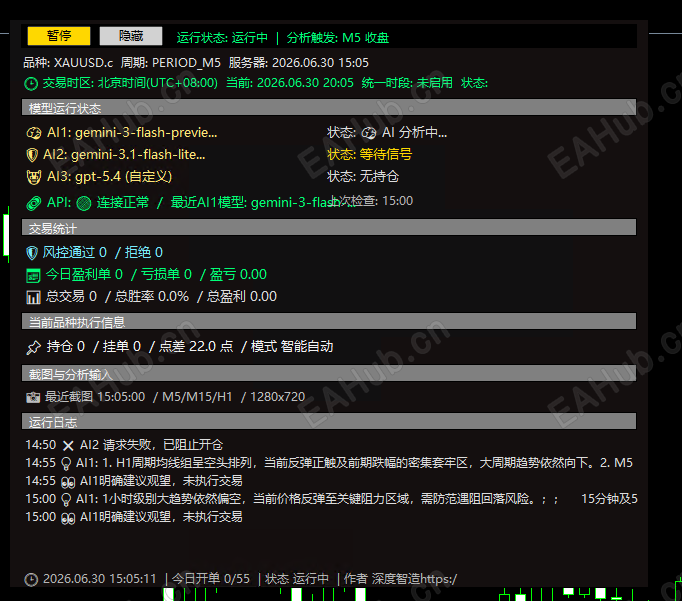The width and height of the screenshot is (682, 601).
Task: Click M5/M15/H1 timeframe text
Action: tap(197, 397)
